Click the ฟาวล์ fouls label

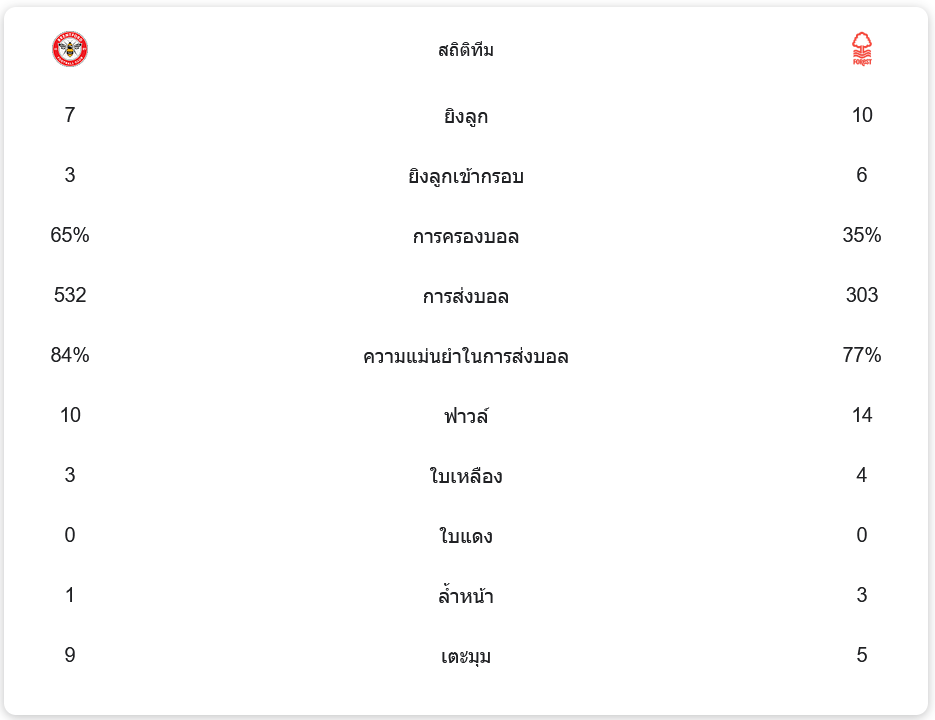tap(466, 416)
